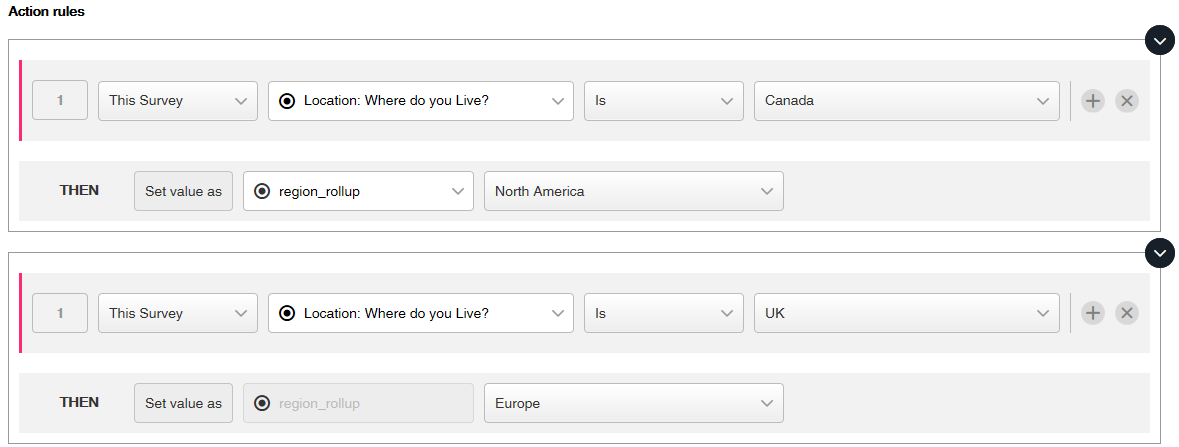Remove the UK condition row
Image resolution: width=1179 pixels, height=447 pixels.
pos(1126,313)
